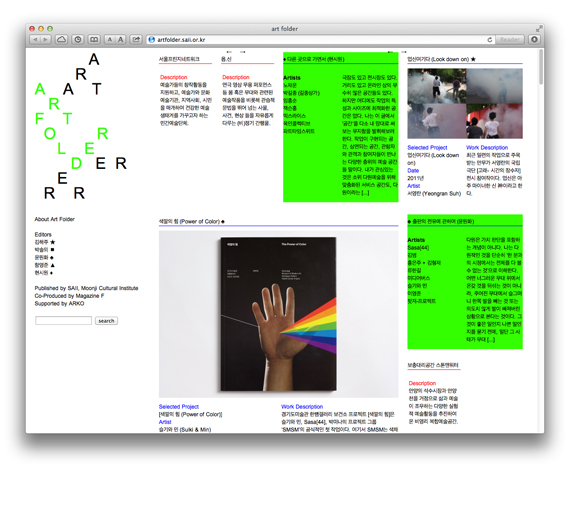
Task: Open the Look down on photo thumbnail
Action: pos(465,104)
